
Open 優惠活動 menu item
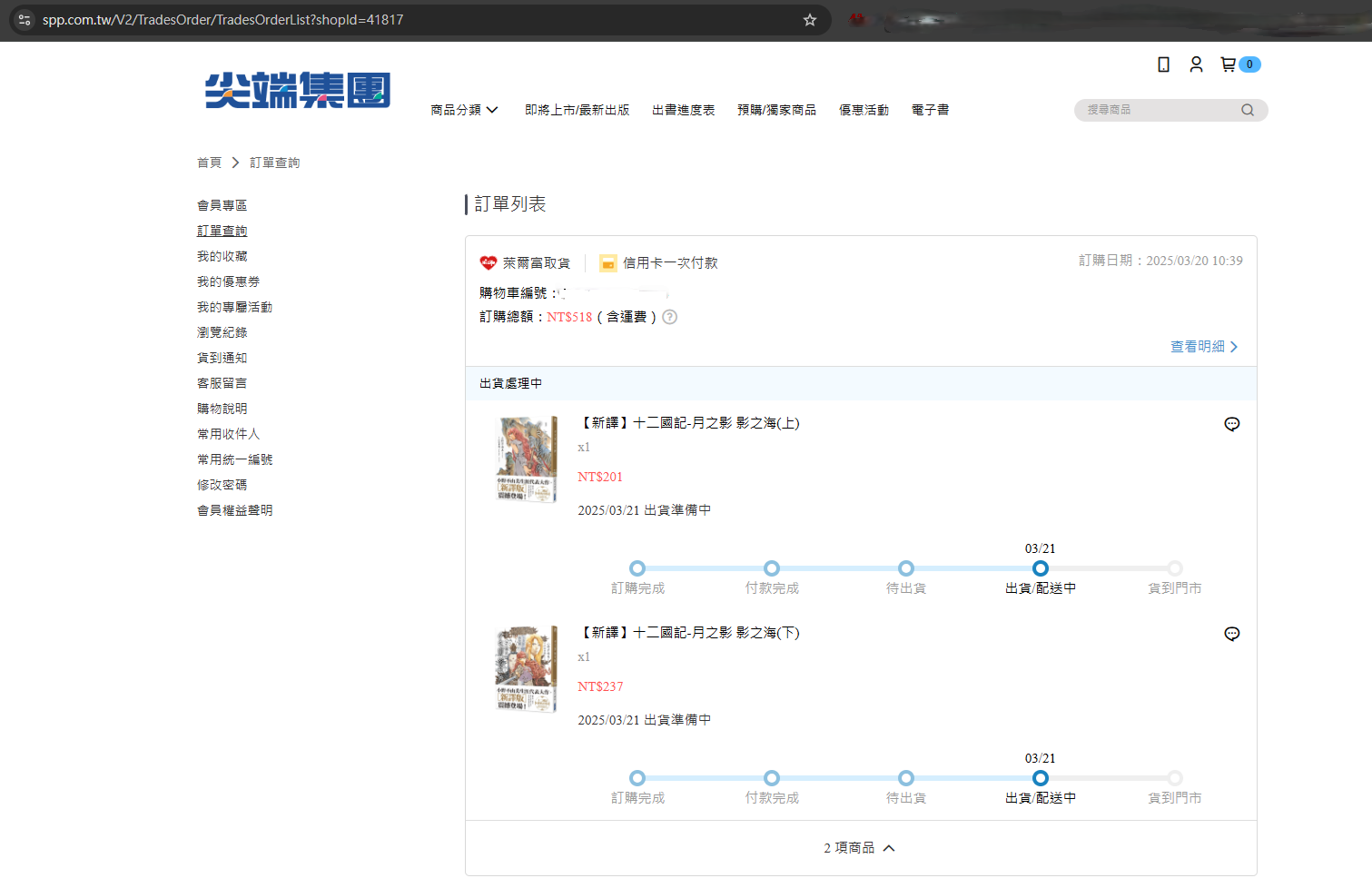(864, 110)
